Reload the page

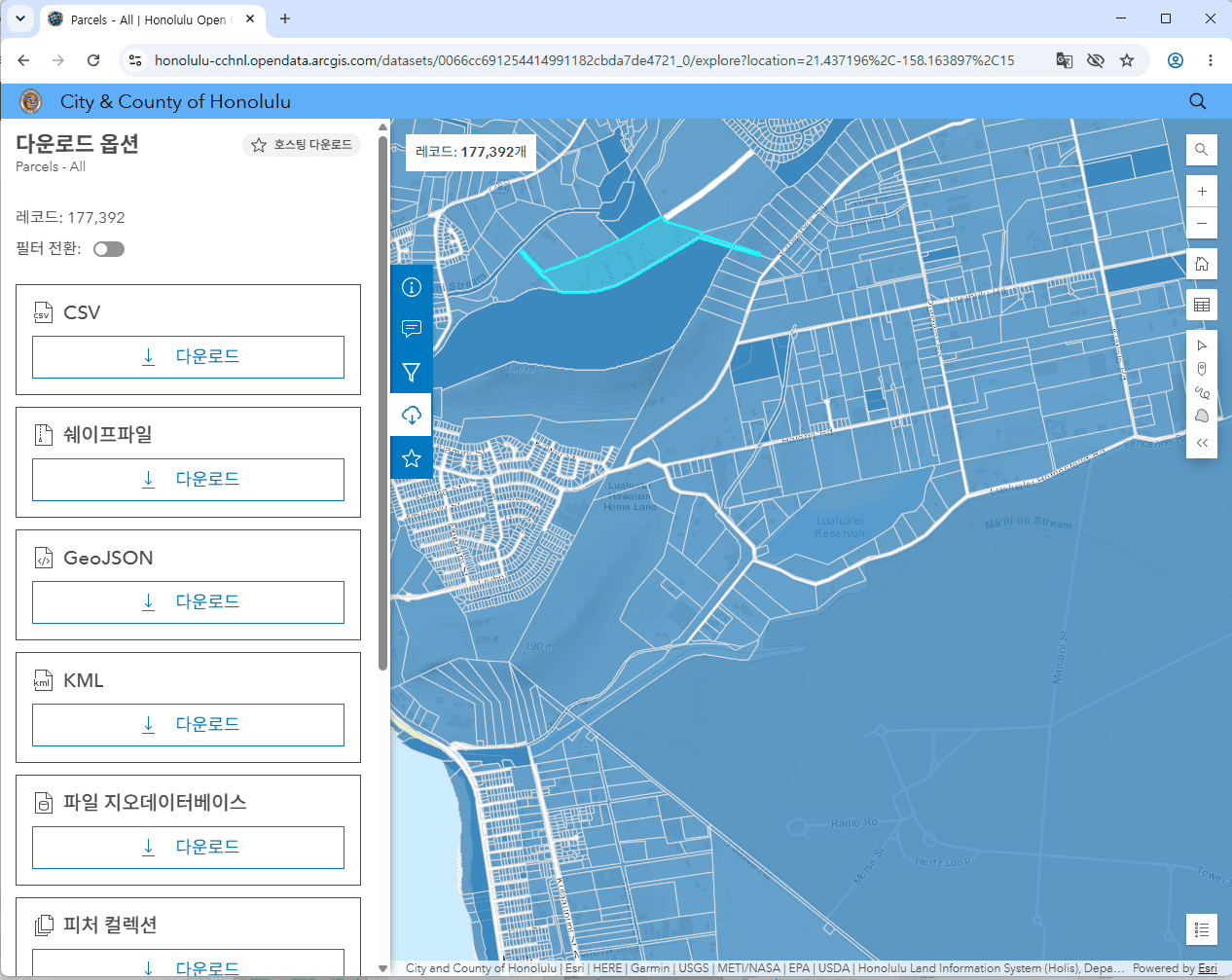click(x=93, y=60)
